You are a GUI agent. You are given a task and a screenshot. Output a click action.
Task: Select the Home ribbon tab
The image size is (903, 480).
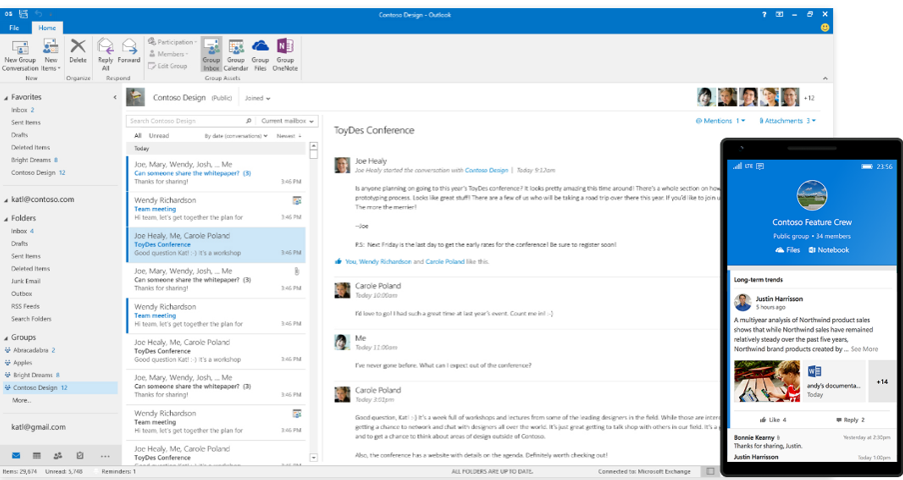tap(47, 27)
